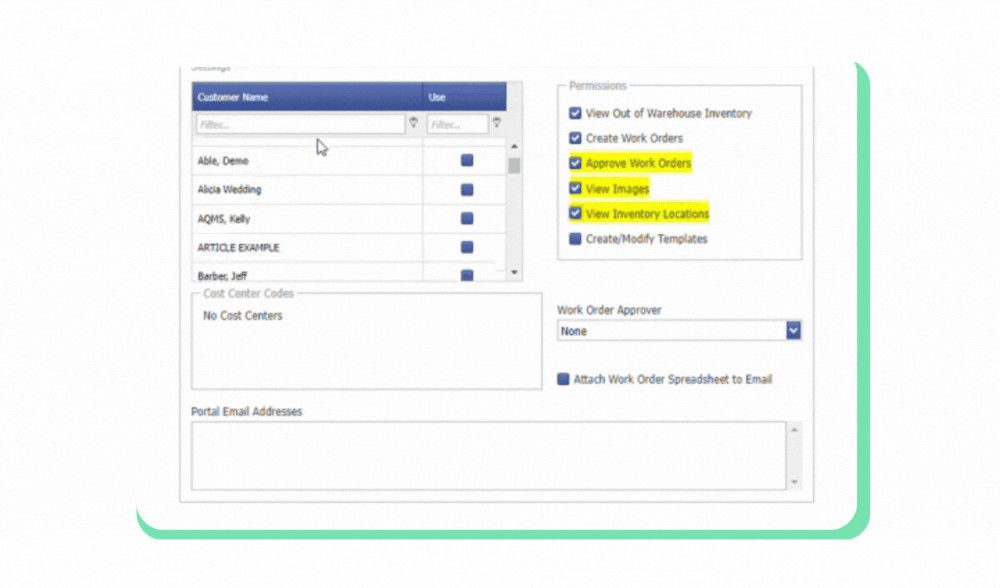Click the customer list scrollbar up arrow
Screen dimensions: 1000x588
(x=513, y=144)
